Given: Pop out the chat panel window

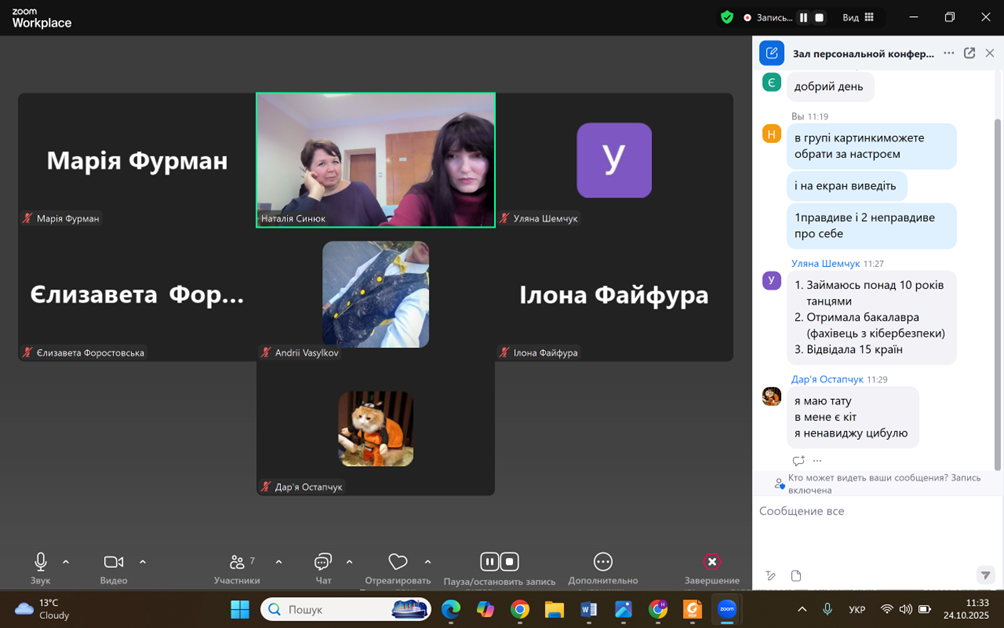Looking at the screenshot, I should point(969,53).
